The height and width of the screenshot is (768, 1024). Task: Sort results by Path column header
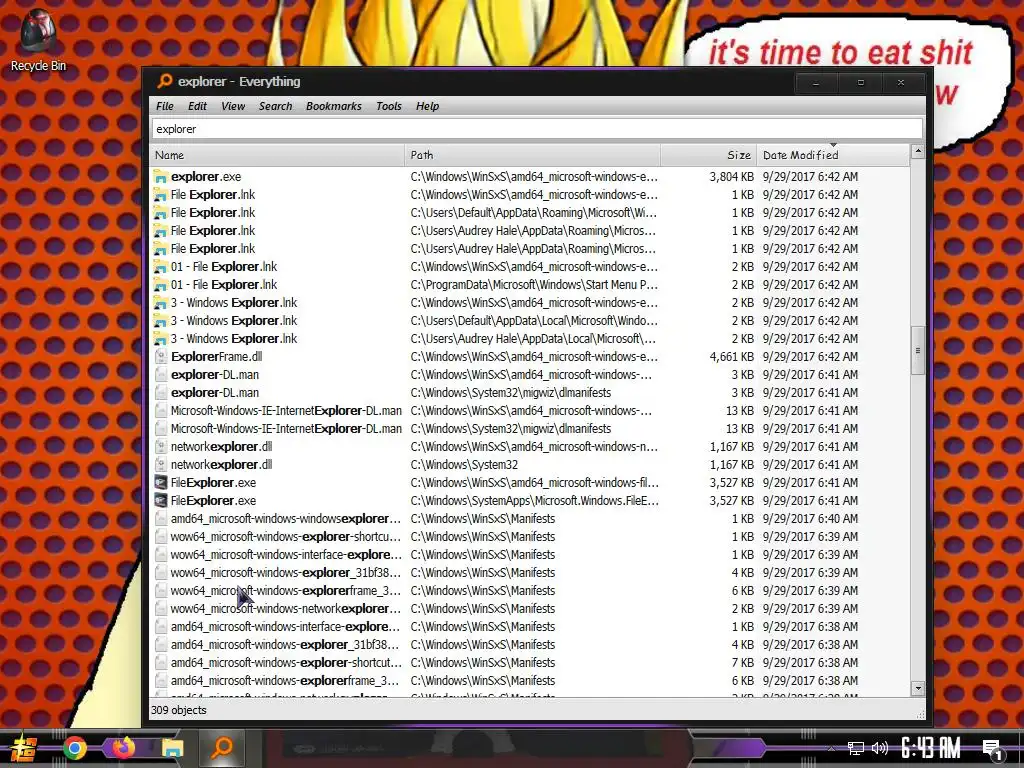[532, 155]
